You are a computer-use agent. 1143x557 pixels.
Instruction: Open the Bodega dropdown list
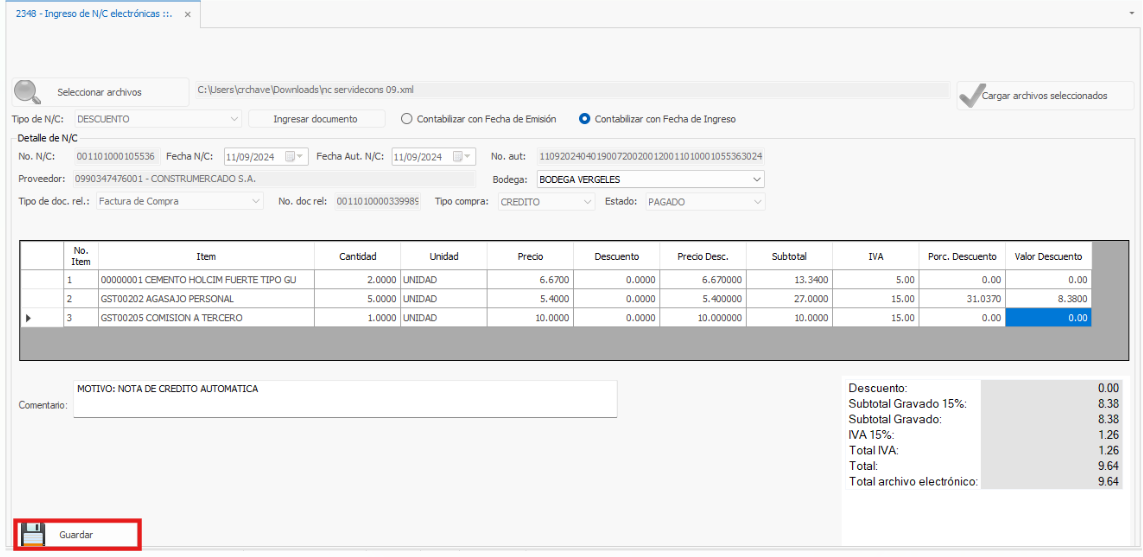tap(755, 179)
